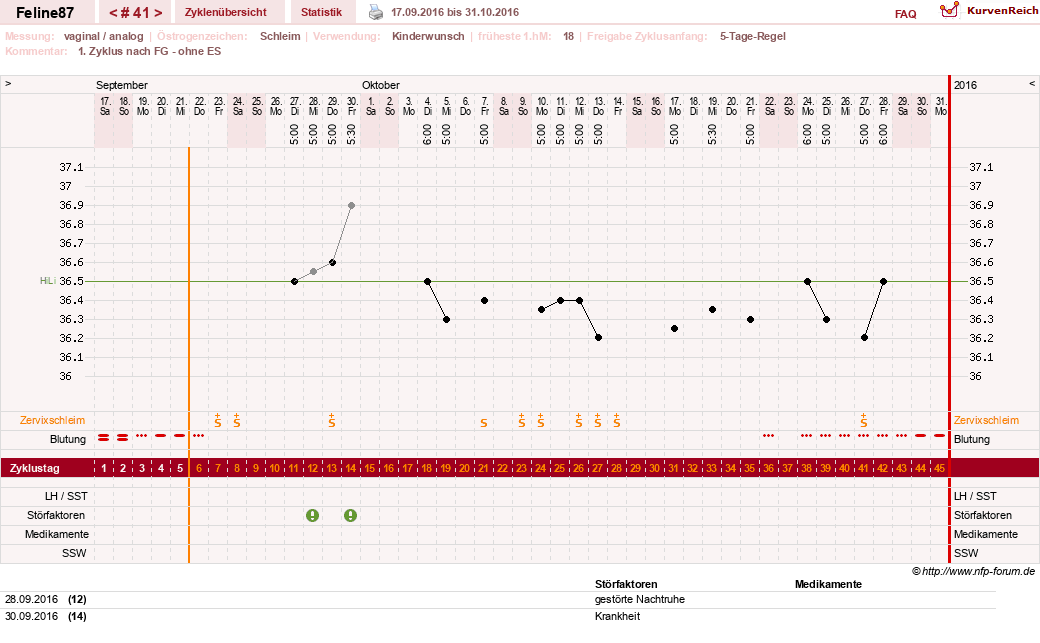Click bleeding marker on cycle day 45

pos(939,436)
